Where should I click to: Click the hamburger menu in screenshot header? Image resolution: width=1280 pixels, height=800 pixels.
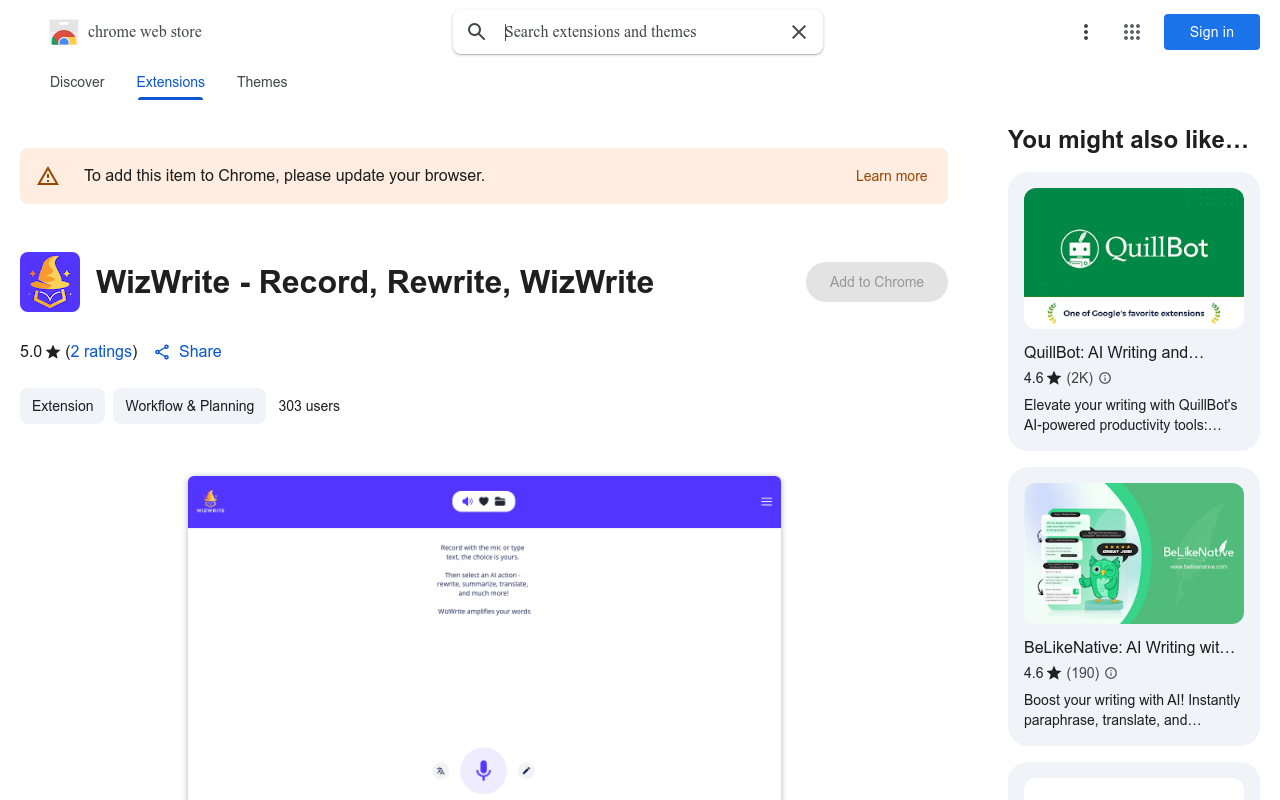pyautogui.click(x=766, y=502)
